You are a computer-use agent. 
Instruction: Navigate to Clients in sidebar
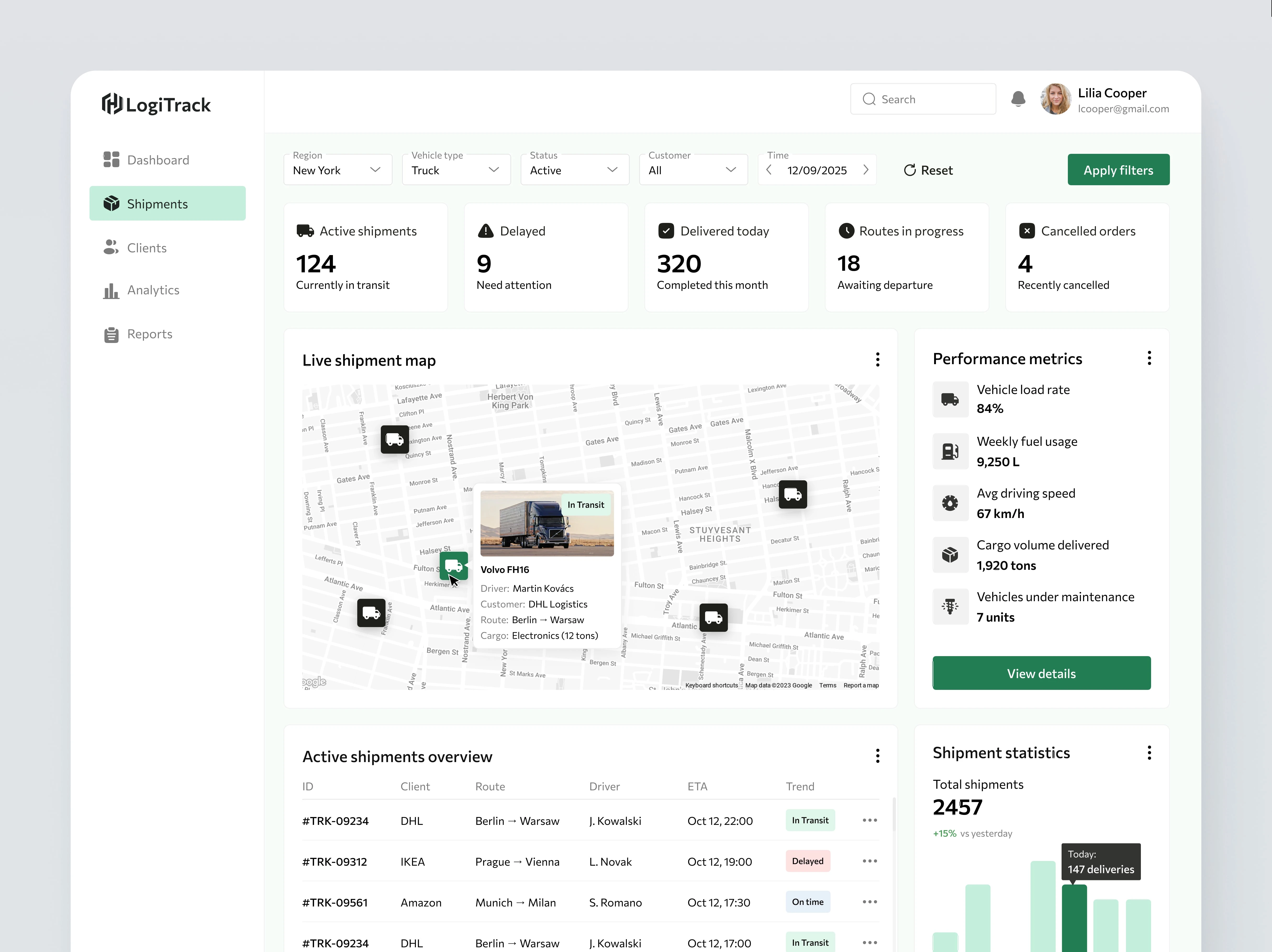point(147,248)
